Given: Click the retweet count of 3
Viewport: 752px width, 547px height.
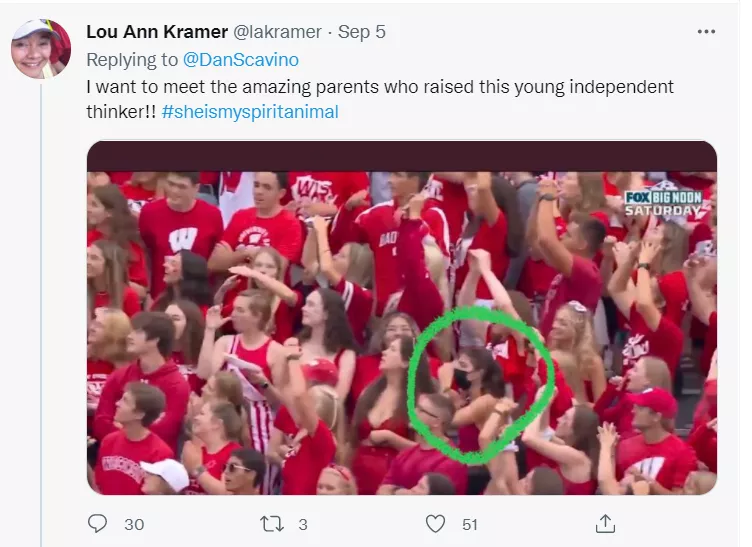Looking at the screenshot, I should click(303, 524).
